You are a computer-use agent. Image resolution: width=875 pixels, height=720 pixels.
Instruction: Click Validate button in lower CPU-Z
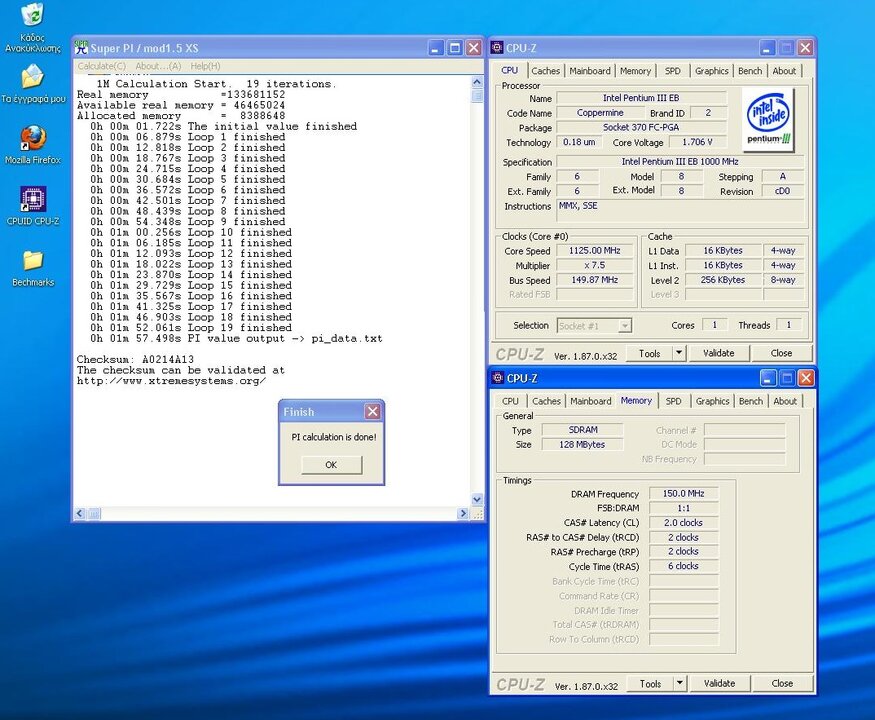tap(719, 683)
